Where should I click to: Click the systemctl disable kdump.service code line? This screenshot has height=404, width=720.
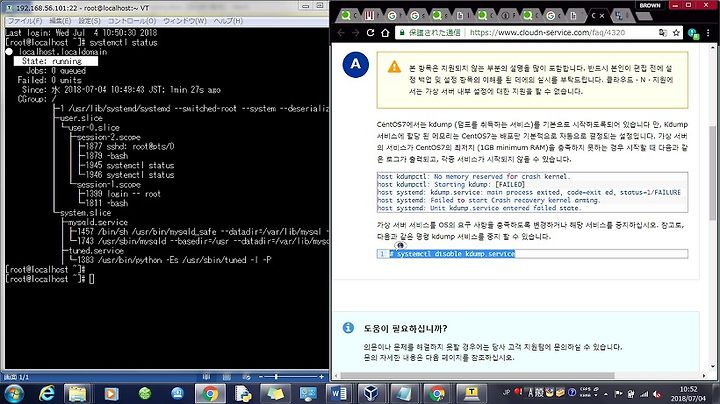(452, 253)
